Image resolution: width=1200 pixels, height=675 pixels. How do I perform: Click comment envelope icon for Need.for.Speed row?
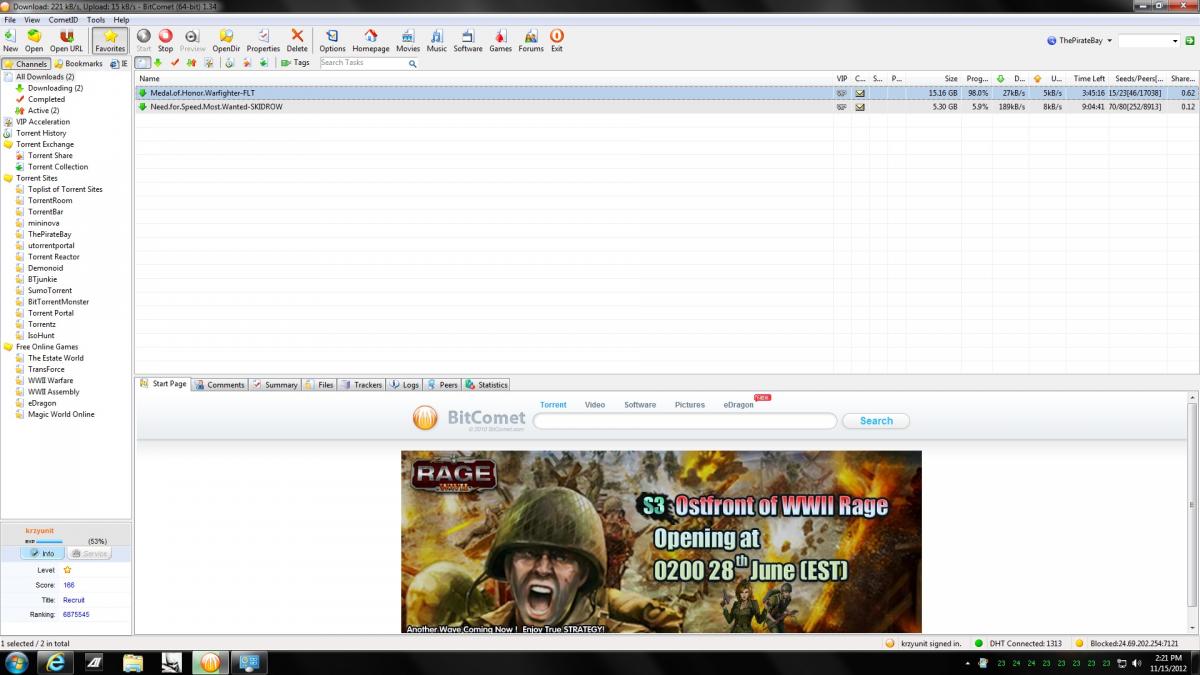[859, 107]
